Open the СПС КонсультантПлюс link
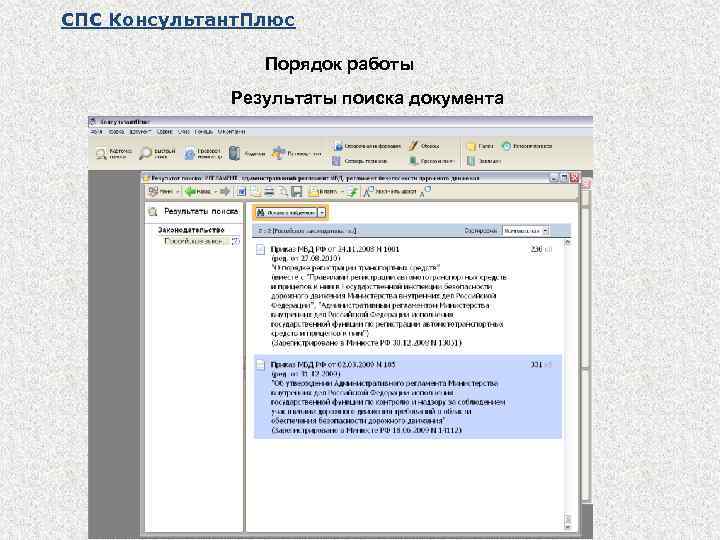The width and height of the screenshot is (720, 540). pos(178,20)
